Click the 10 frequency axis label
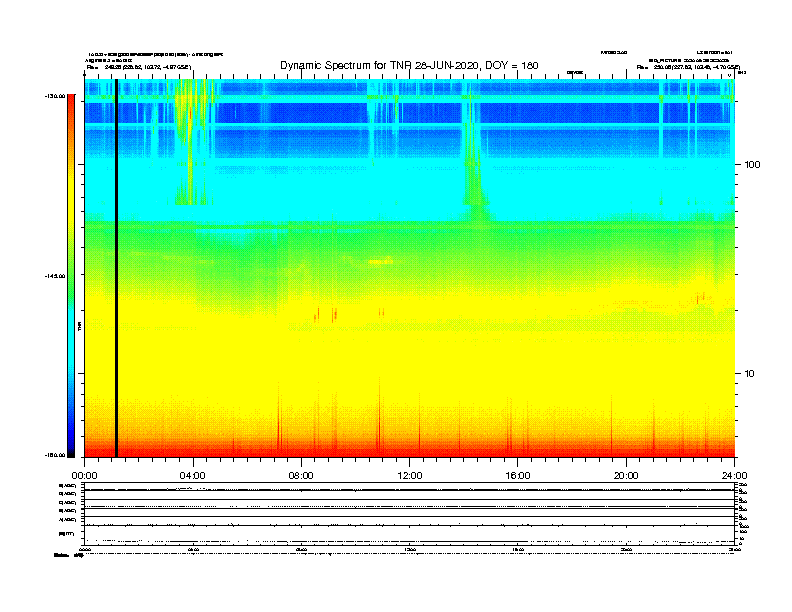The image size is (792, 612). tap(749, 374)
